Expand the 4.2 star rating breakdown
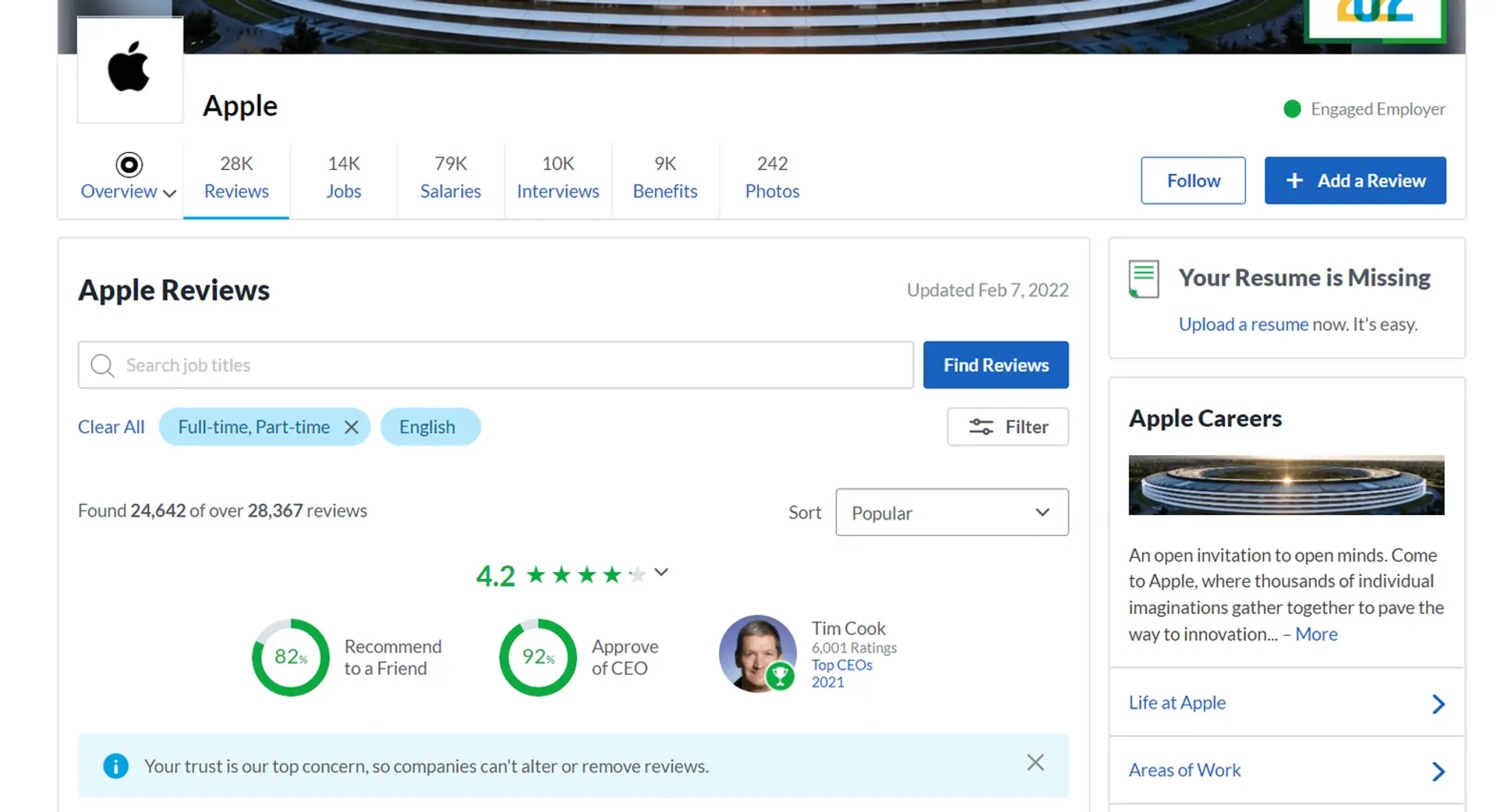The height and width of the screenshot is (812, 1497). (x=661, y=573)
